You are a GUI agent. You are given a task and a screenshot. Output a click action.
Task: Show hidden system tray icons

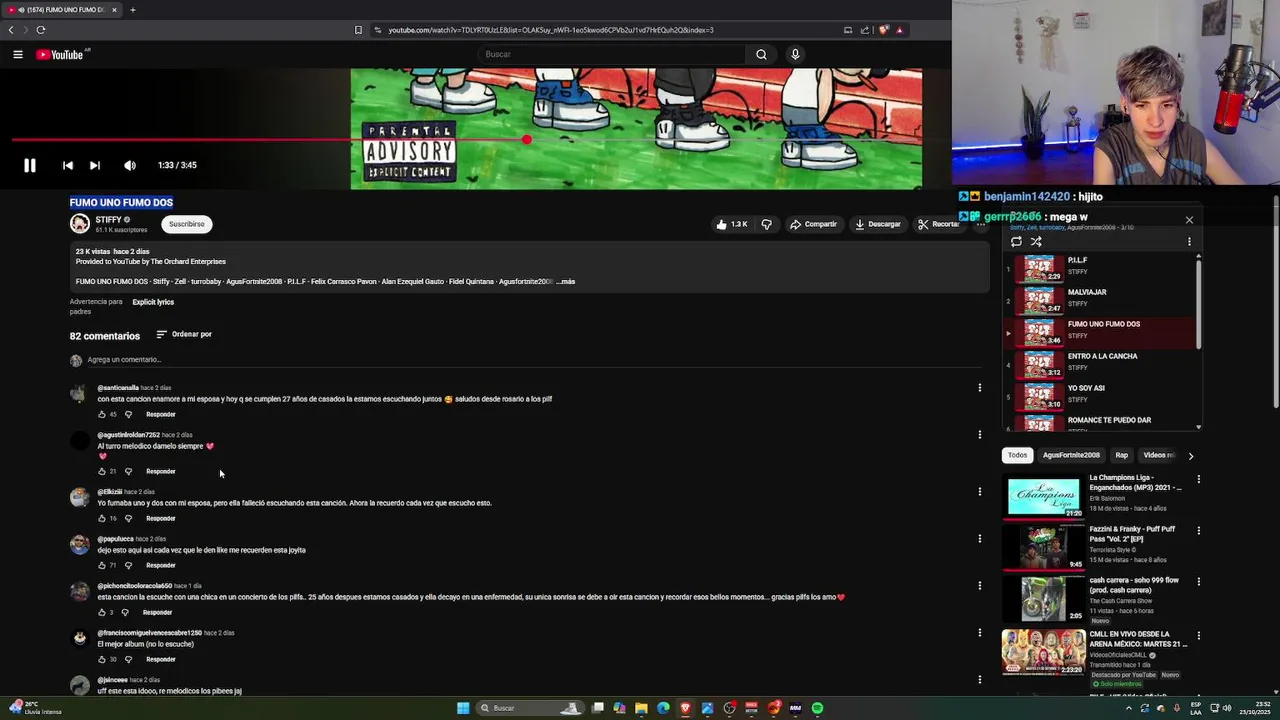pos(1129,708)
